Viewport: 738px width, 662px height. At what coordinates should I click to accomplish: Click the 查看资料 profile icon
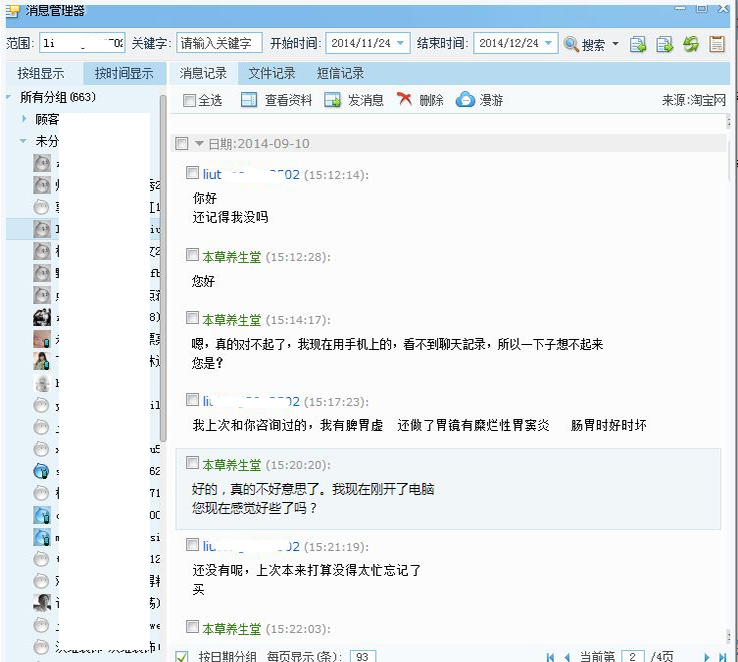[249, 100]
